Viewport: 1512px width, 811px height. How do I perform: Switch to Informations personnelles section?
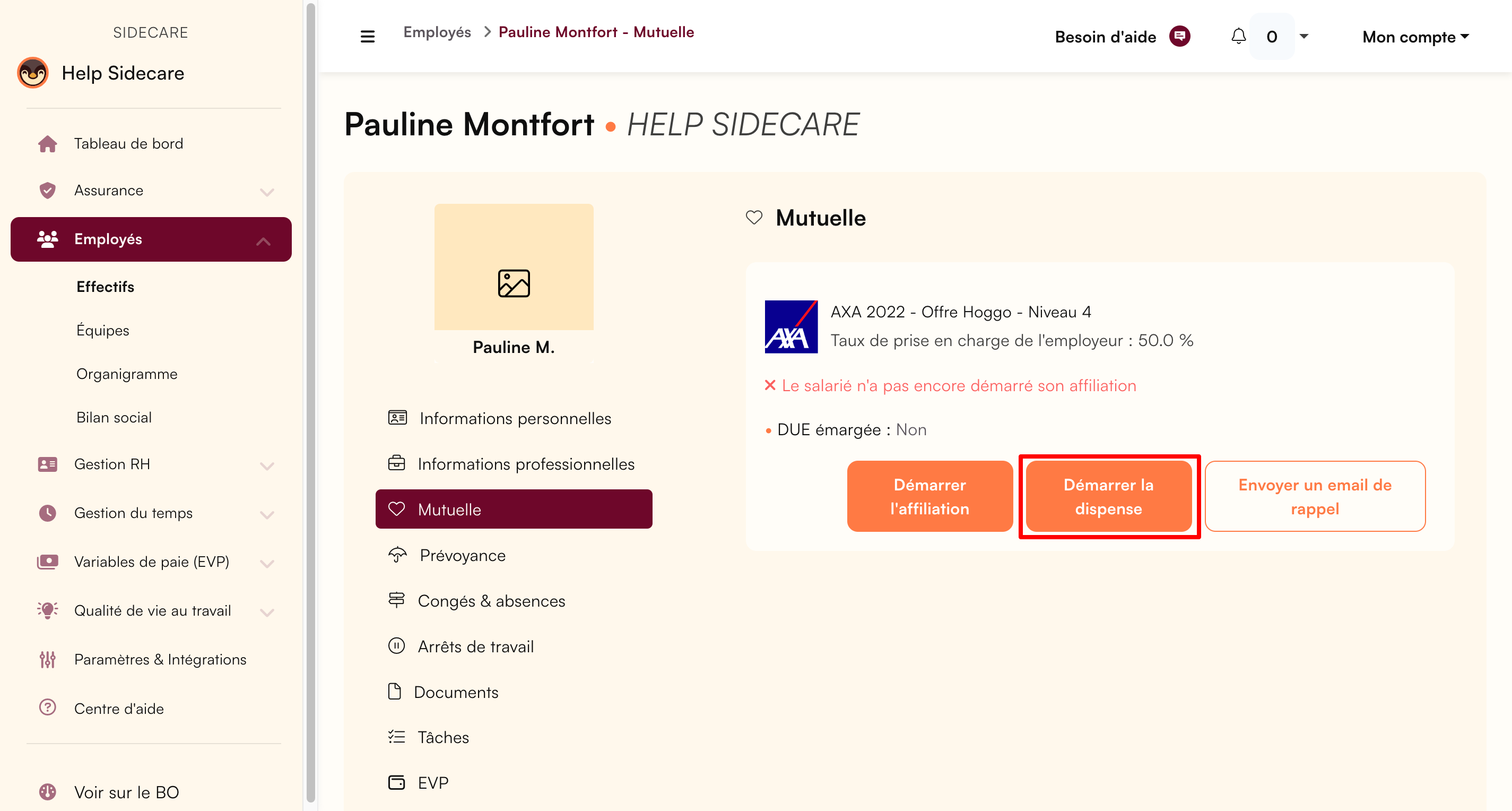pos(514,418)
